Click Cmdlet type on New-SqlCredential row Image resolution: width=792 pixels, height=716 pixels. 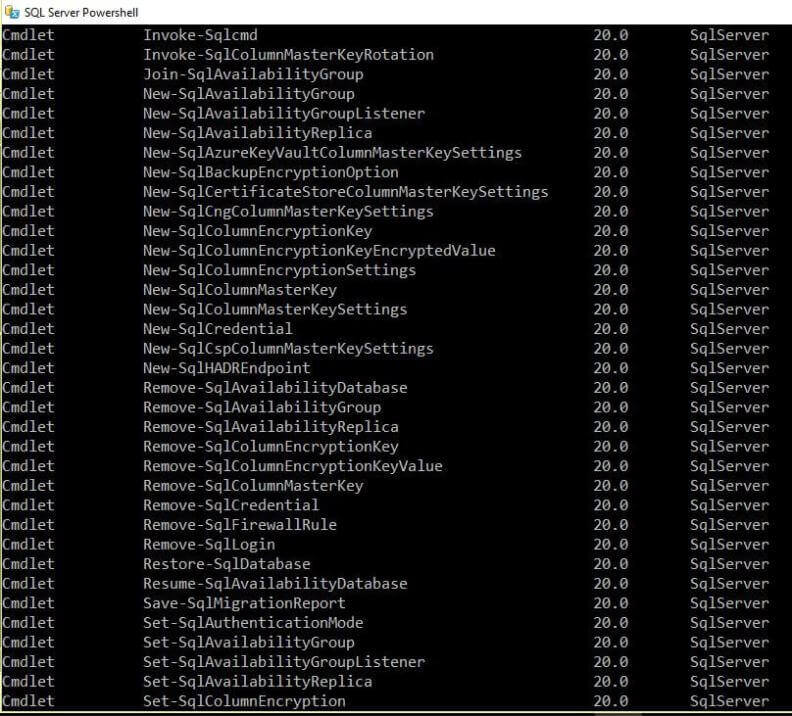28,329
